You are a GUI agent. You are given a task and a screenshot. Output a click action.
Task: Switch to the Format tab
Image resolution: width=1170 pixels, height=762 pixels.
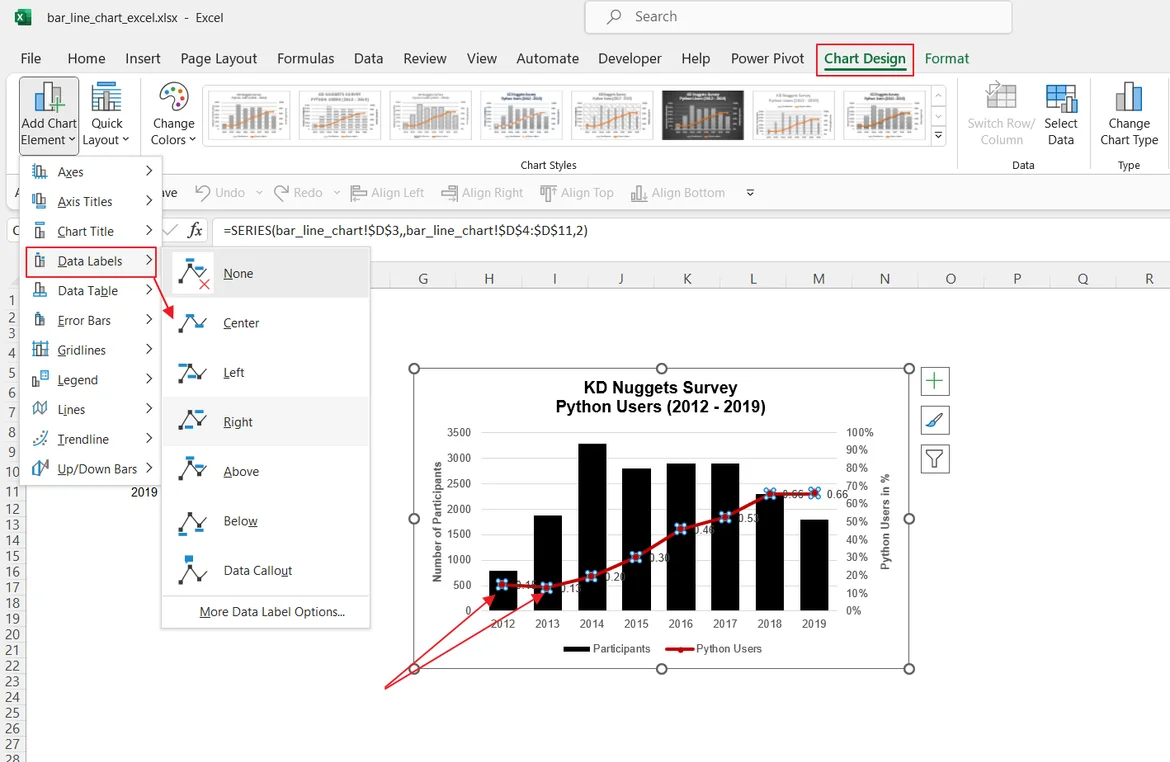946,58
